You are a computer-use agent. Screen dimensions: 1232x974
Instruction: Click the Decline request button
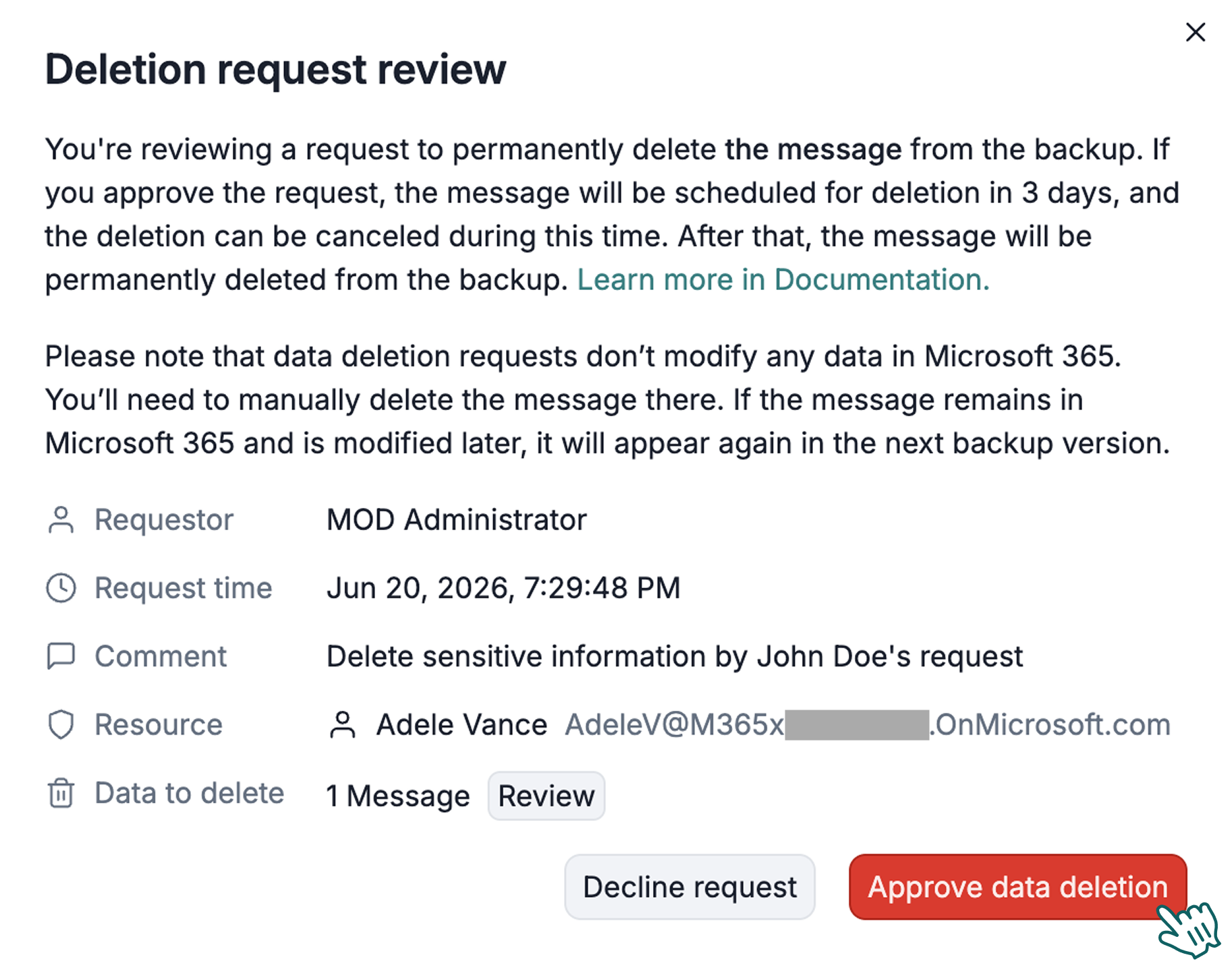pos(690,887)
